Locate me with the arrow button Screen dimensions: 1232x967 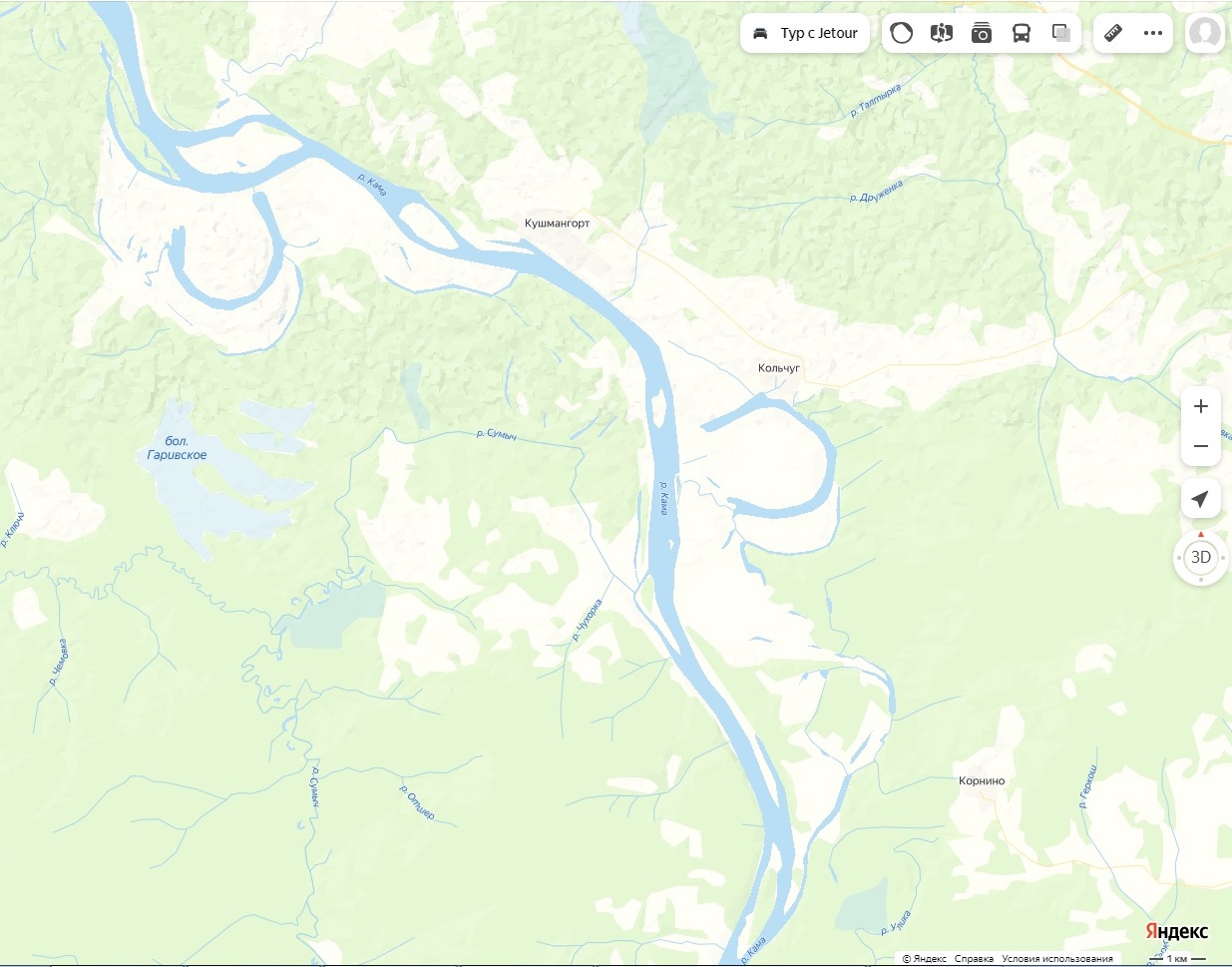[x=1201, y=499]
